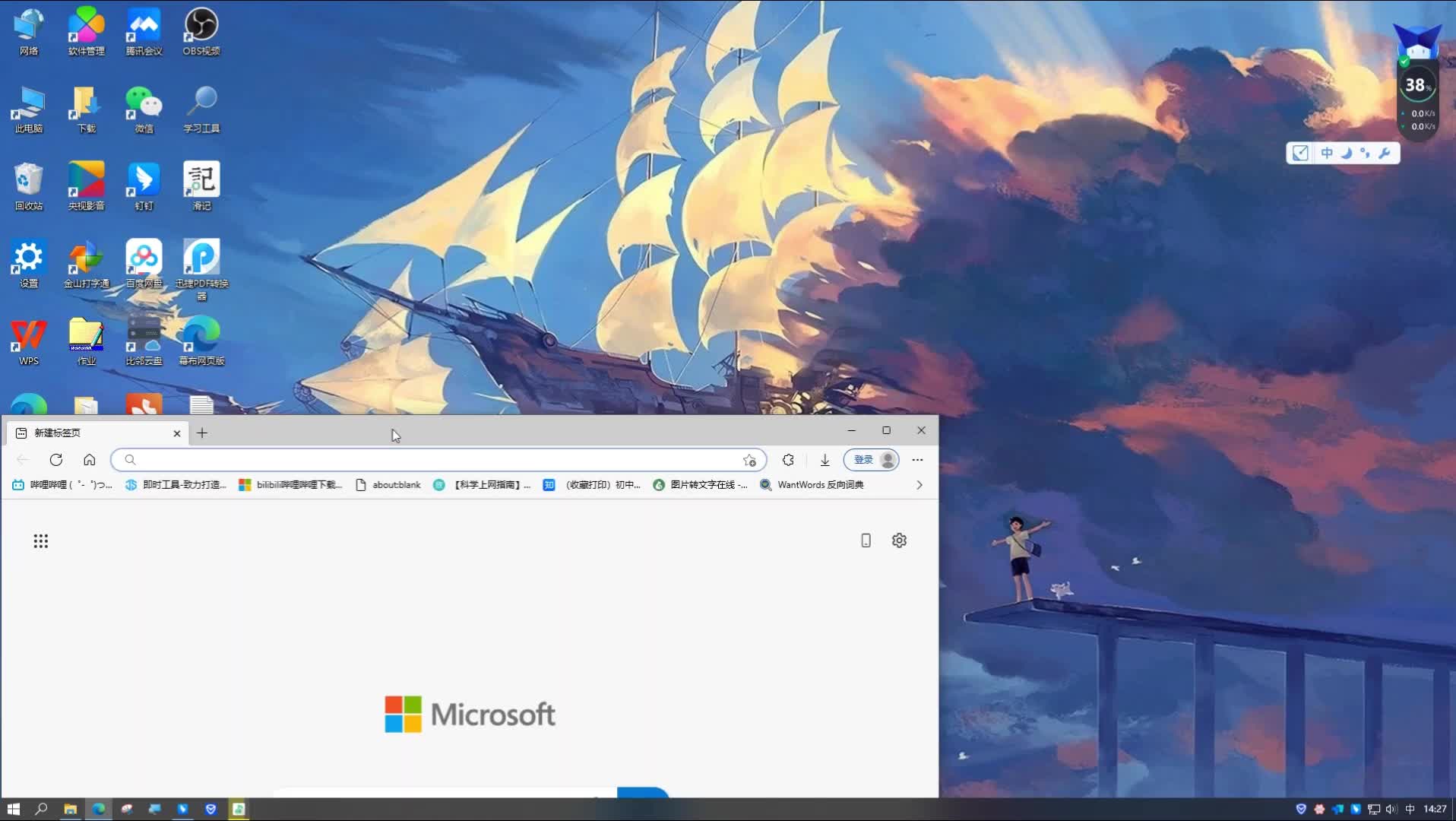Select the OBS视频 desktop icon
Screen dimensions: 1456x821
(x=201, y=32)
